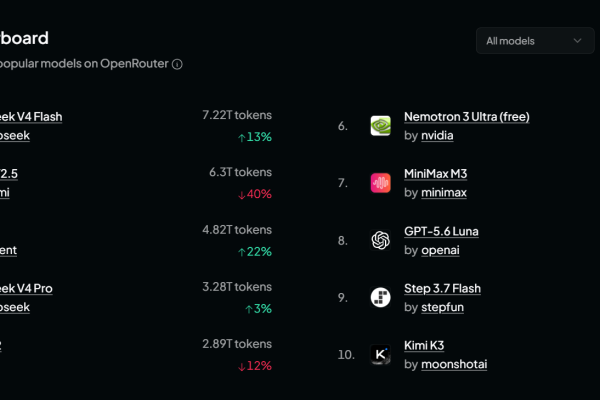
Task: Open the Kimi K3 model link
Action: (424, 345)
